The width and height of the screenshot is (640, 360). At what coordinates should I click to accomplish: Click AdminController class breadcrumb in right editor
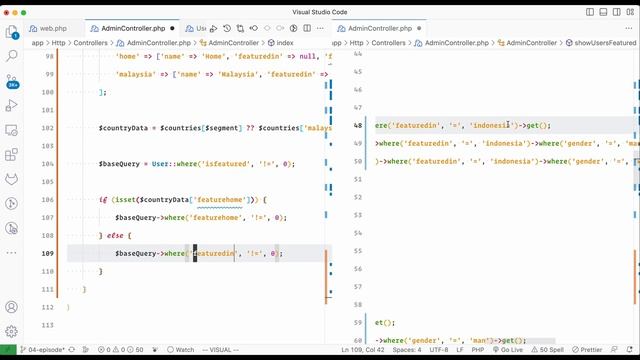[x=527, y=43]
